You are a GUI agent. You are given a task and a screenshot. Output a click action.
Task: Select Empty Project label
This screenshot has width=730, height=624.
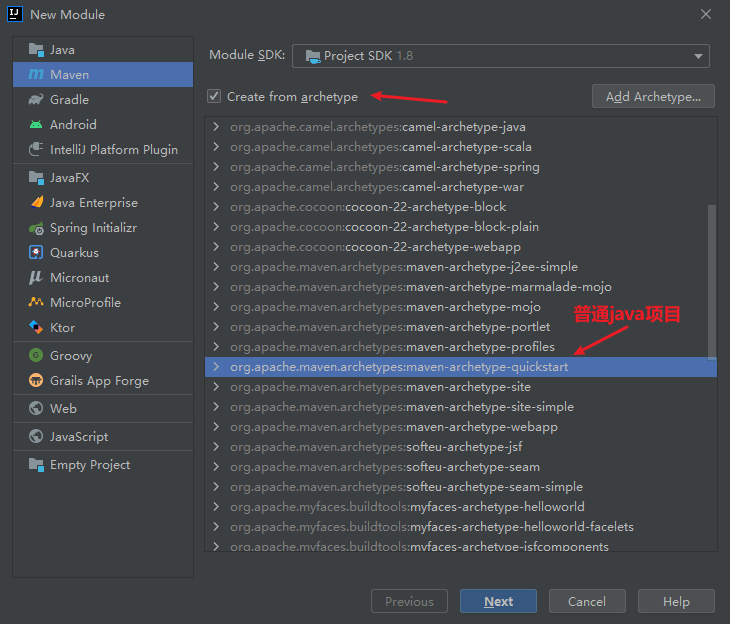coord(90,465)
